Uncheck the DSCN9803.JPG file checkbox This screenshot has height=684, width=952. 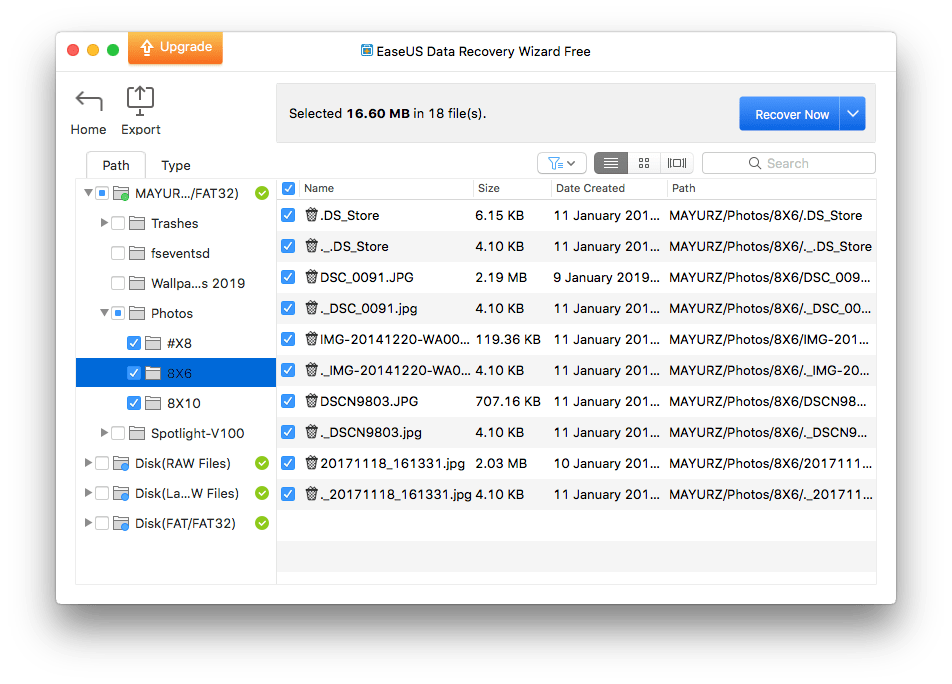click(x=288, y=401)
